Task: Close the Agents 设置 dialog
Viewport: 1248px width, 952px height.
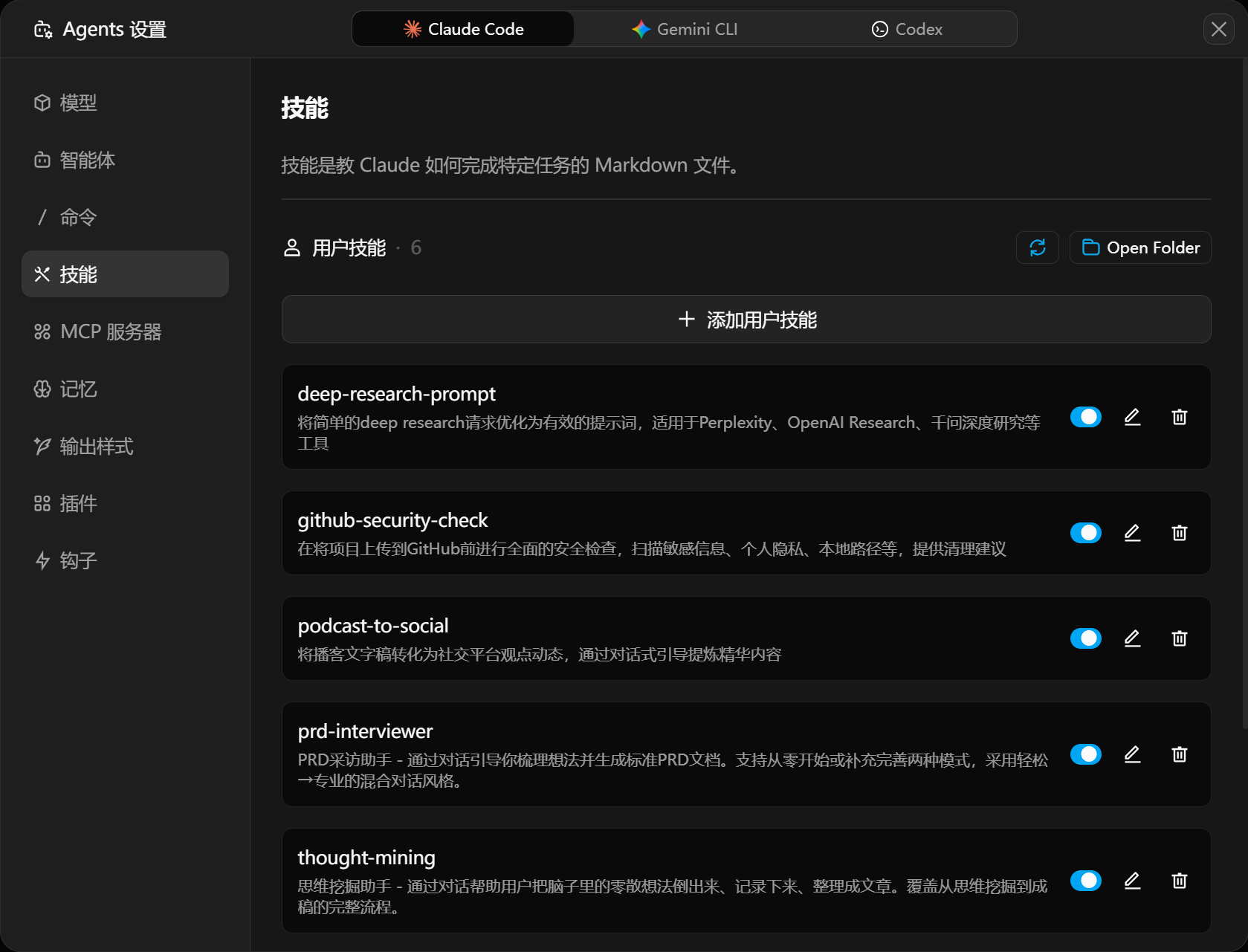Action: click(x=1218, y=29)
